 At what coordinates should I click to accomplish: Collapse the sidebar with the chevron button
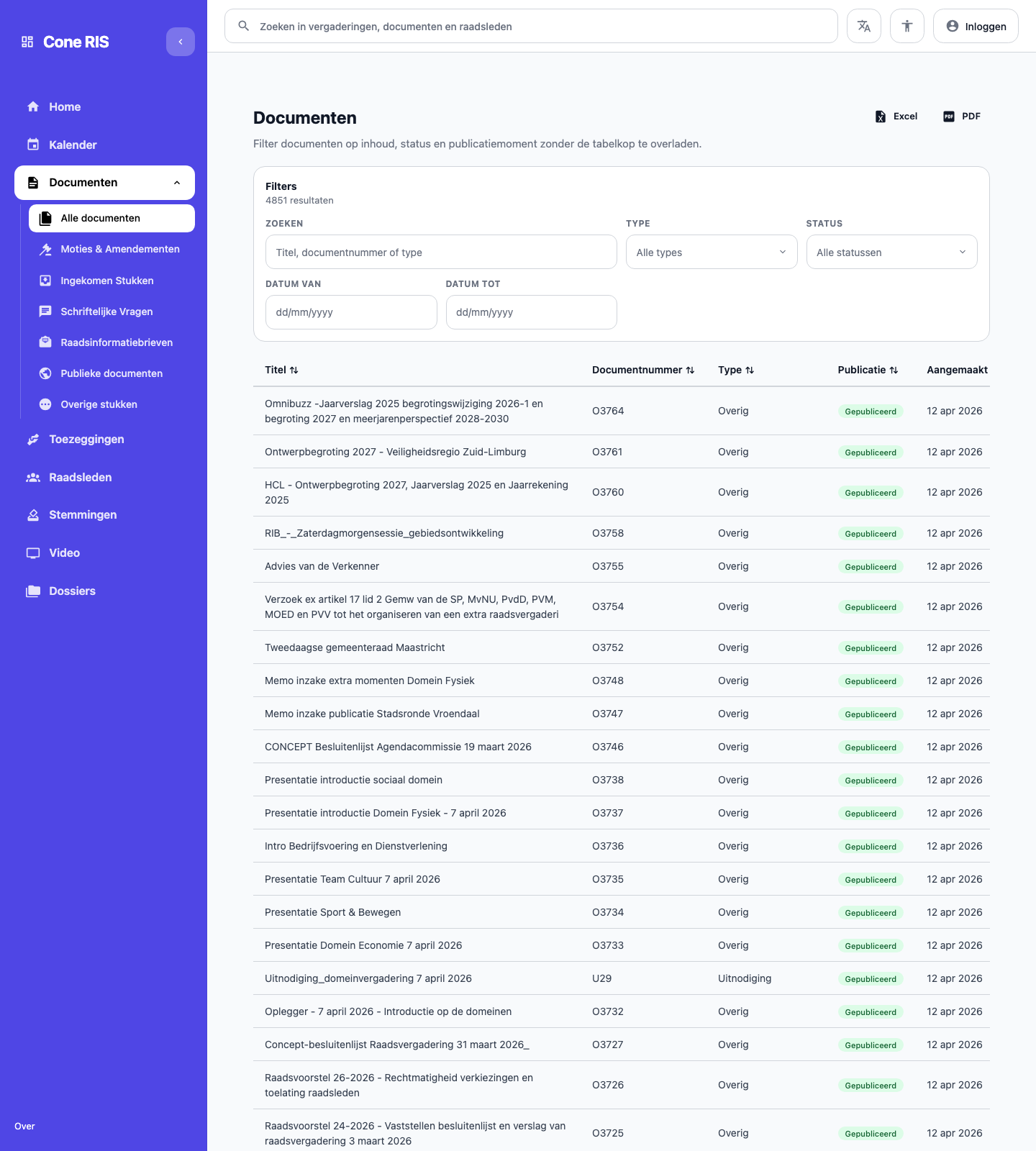coord(180,42)
